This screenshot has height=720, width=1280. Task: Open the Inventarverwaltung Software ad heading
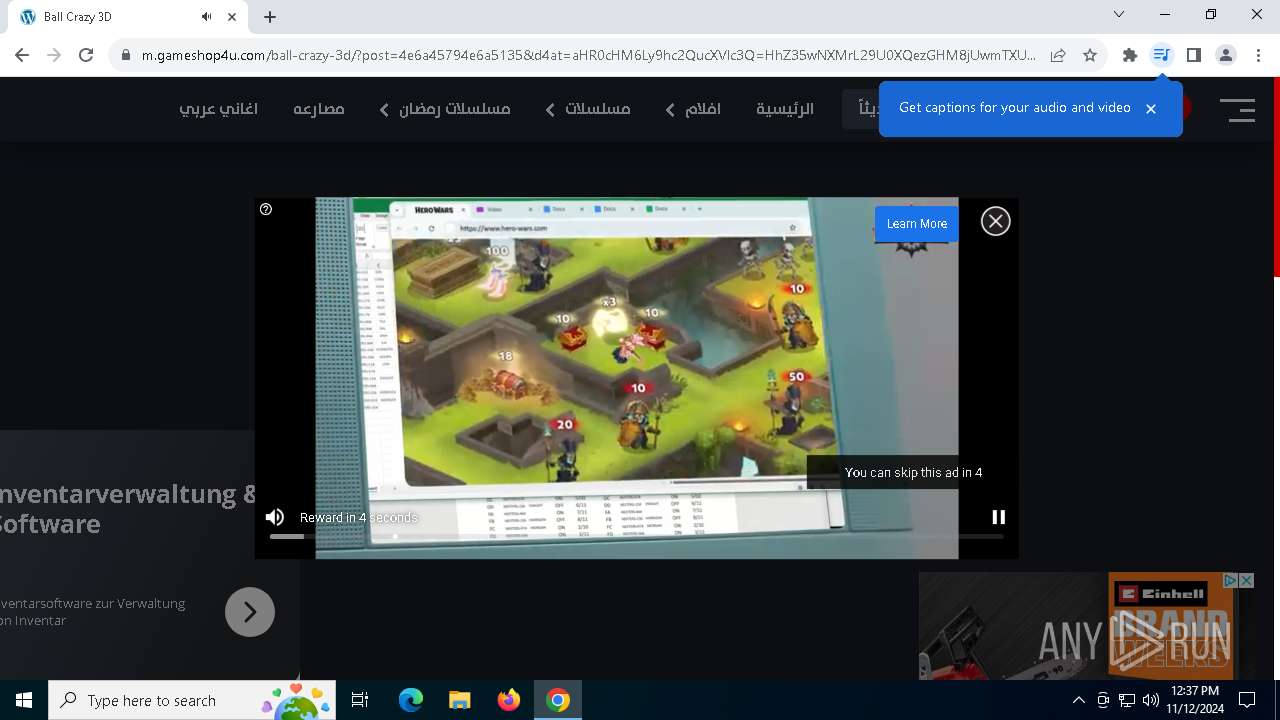128,508
